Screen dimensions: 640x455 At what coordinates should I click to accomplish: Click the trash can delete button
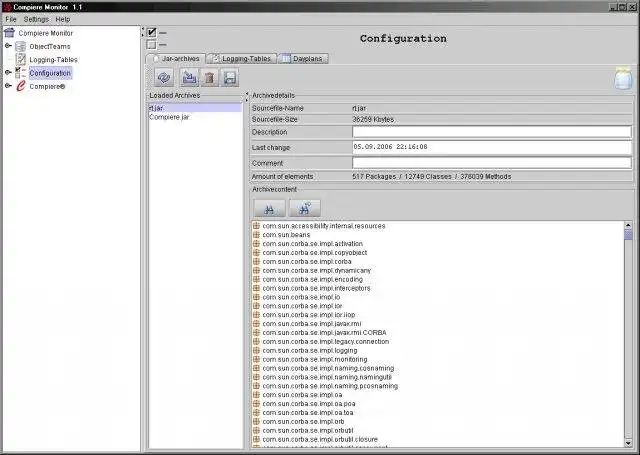(209, 77)
